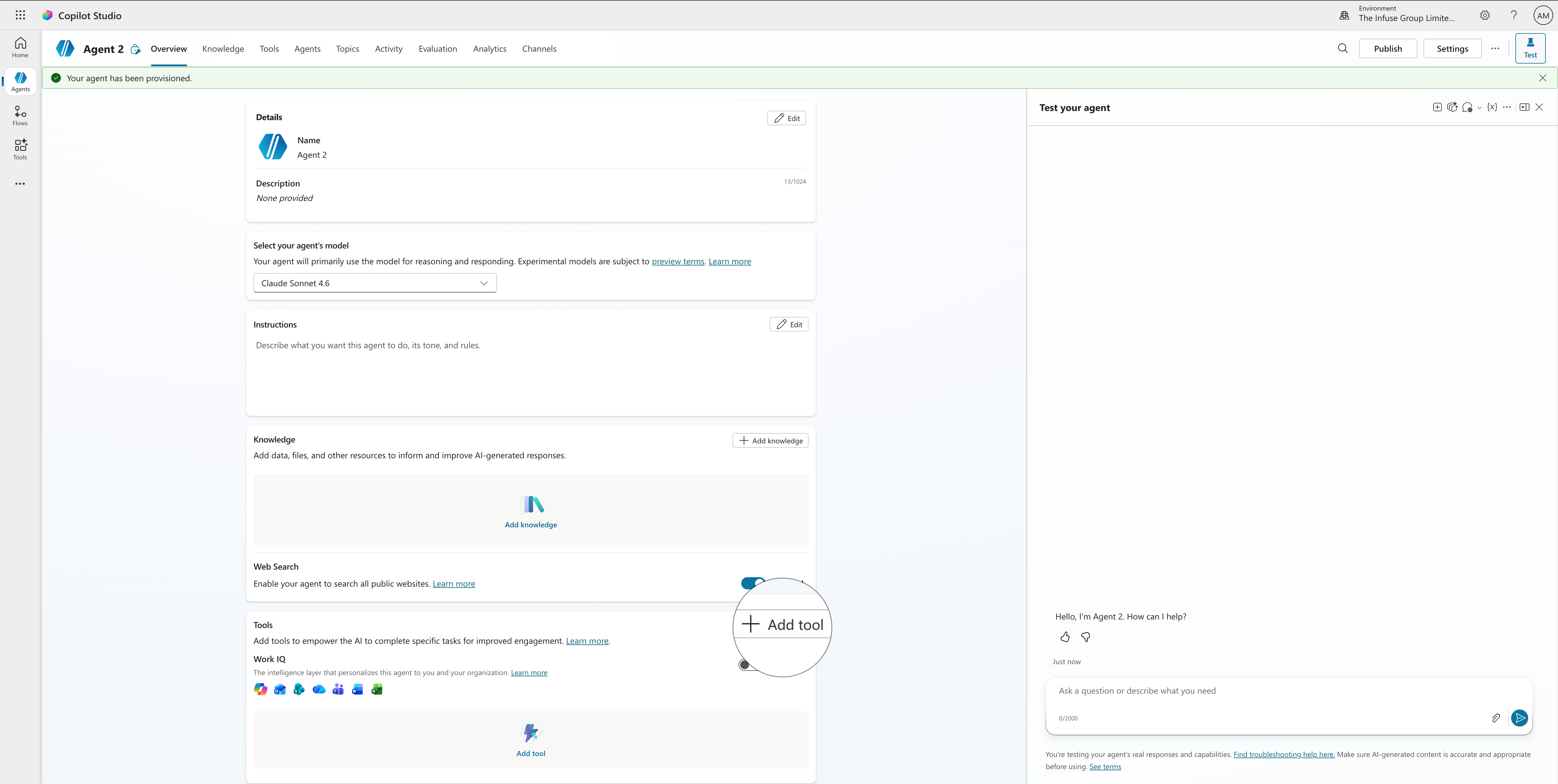1558x784 pixels.
Task: Dismiss the agent provisioned notification
Action: click(x=1542, y=78)
